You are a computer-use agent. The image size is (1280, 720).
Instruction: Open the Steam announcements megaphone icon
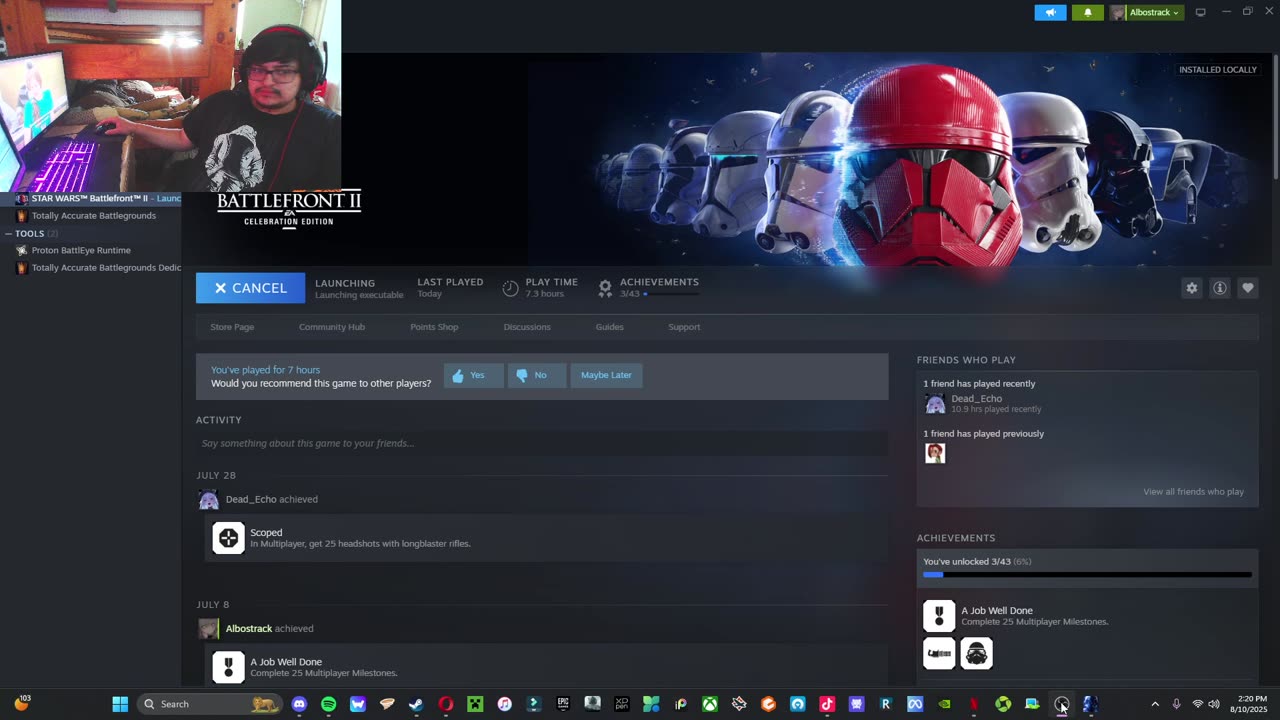point(1050,12)
